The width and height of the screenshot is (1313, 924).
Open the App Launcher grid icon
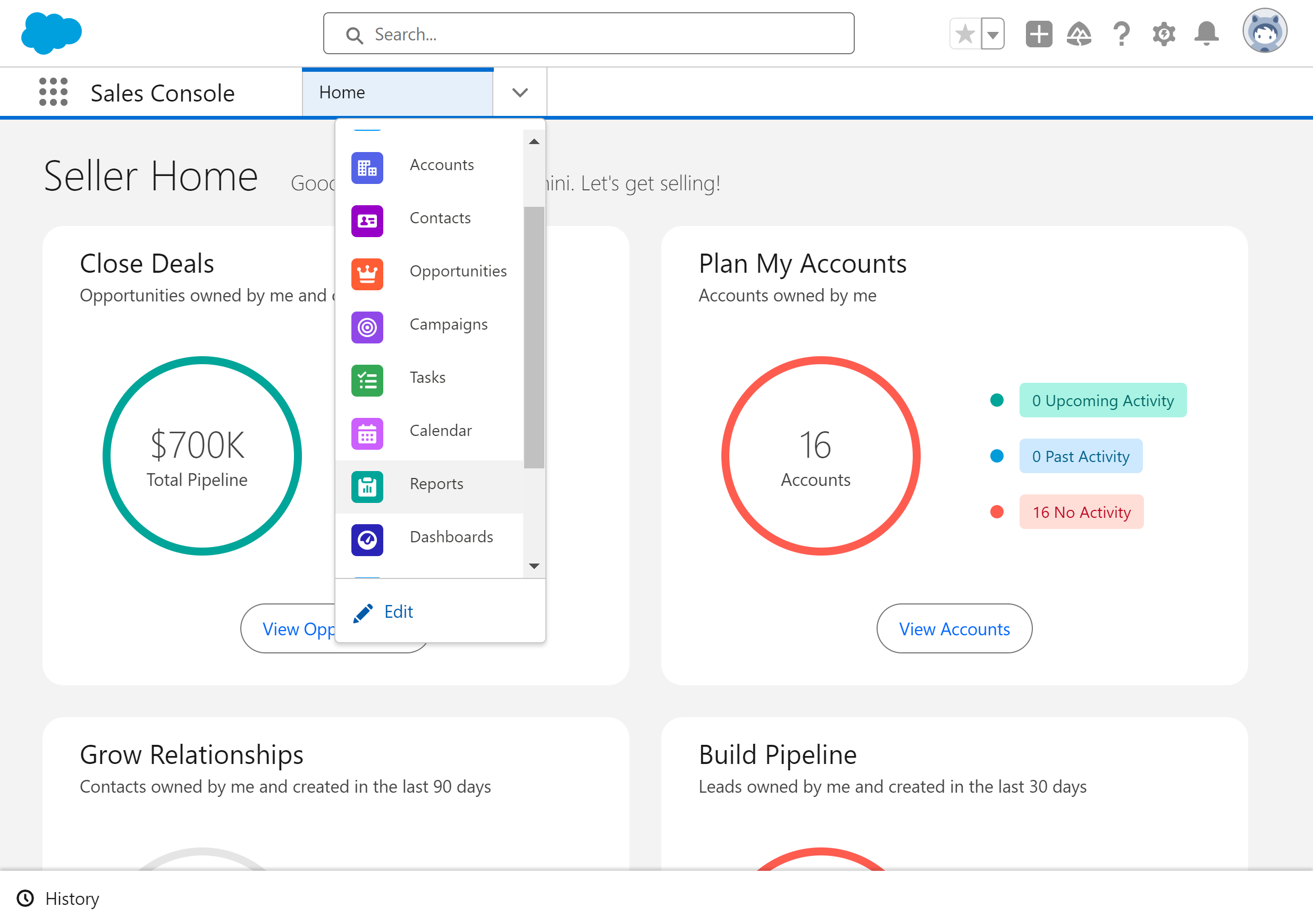53,92
